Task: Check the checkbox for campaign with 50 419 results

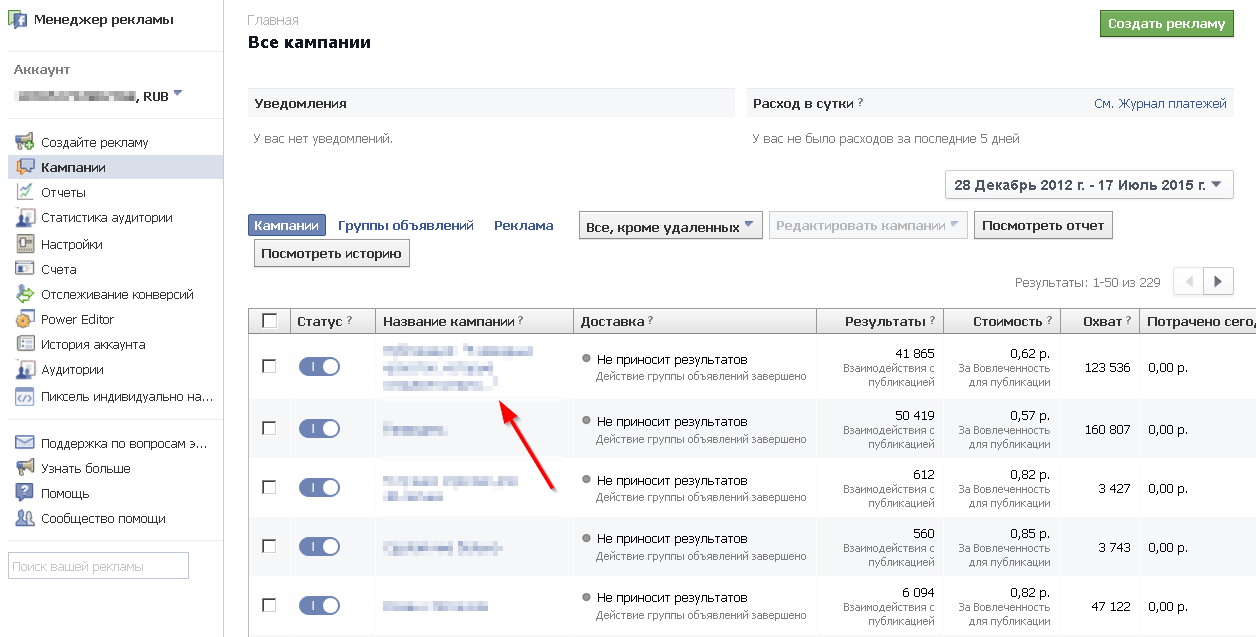Action: 269,428
